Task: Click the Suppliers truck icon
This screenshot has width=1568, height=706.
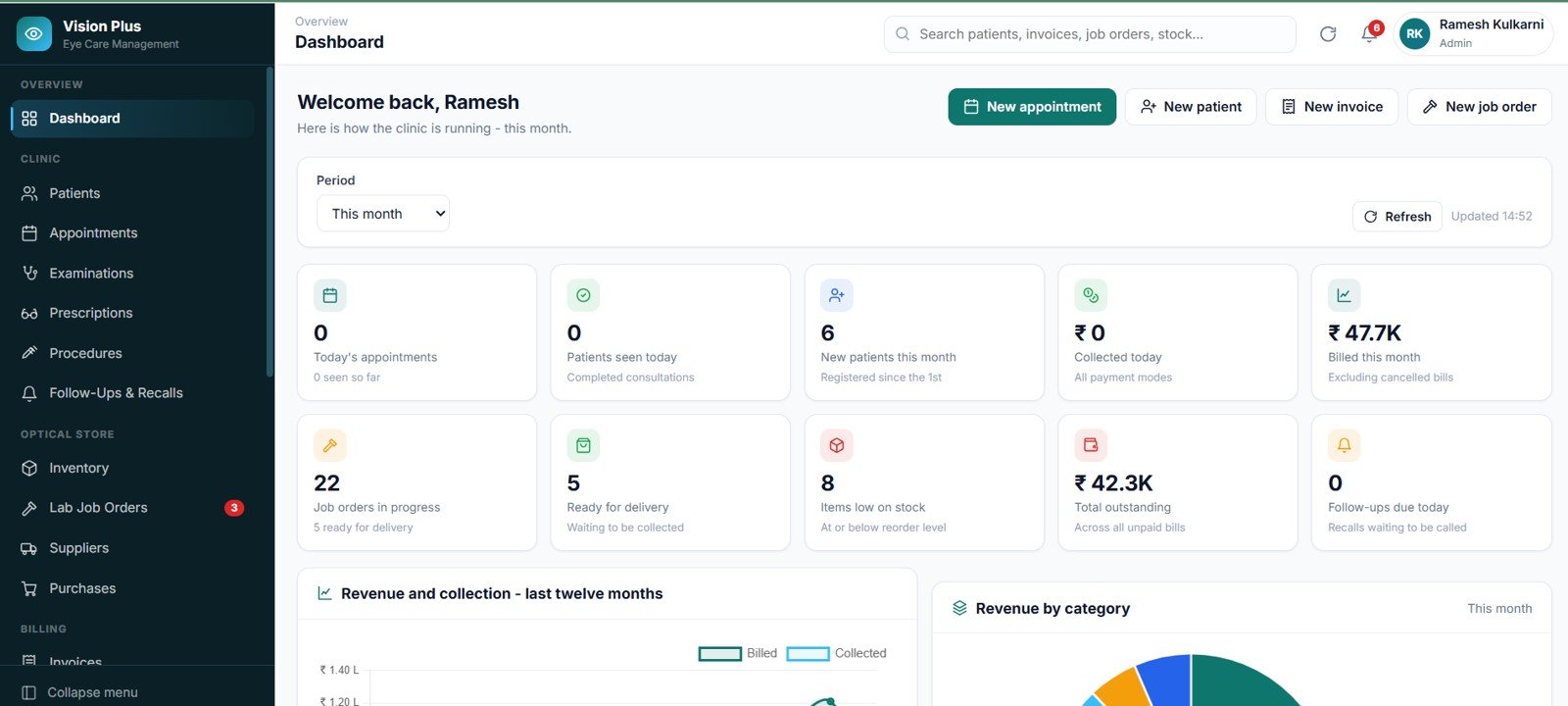Action: tap(29, 548)
